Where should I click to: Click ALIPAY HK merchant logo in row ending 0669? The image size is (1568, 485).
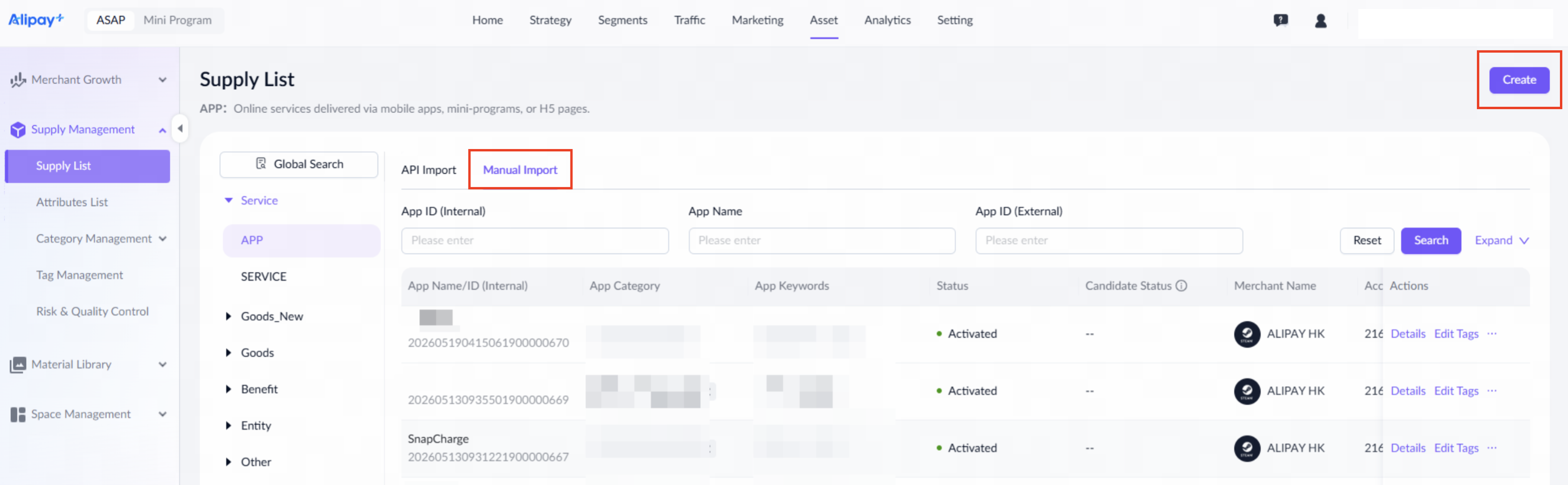click(1246, 391)
